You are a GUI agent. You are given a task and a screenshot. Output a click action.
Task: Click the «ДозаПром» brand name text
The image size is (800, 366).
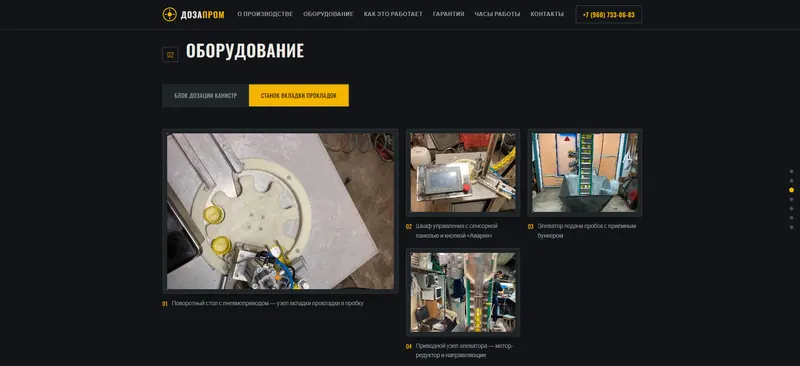point(203,15)
